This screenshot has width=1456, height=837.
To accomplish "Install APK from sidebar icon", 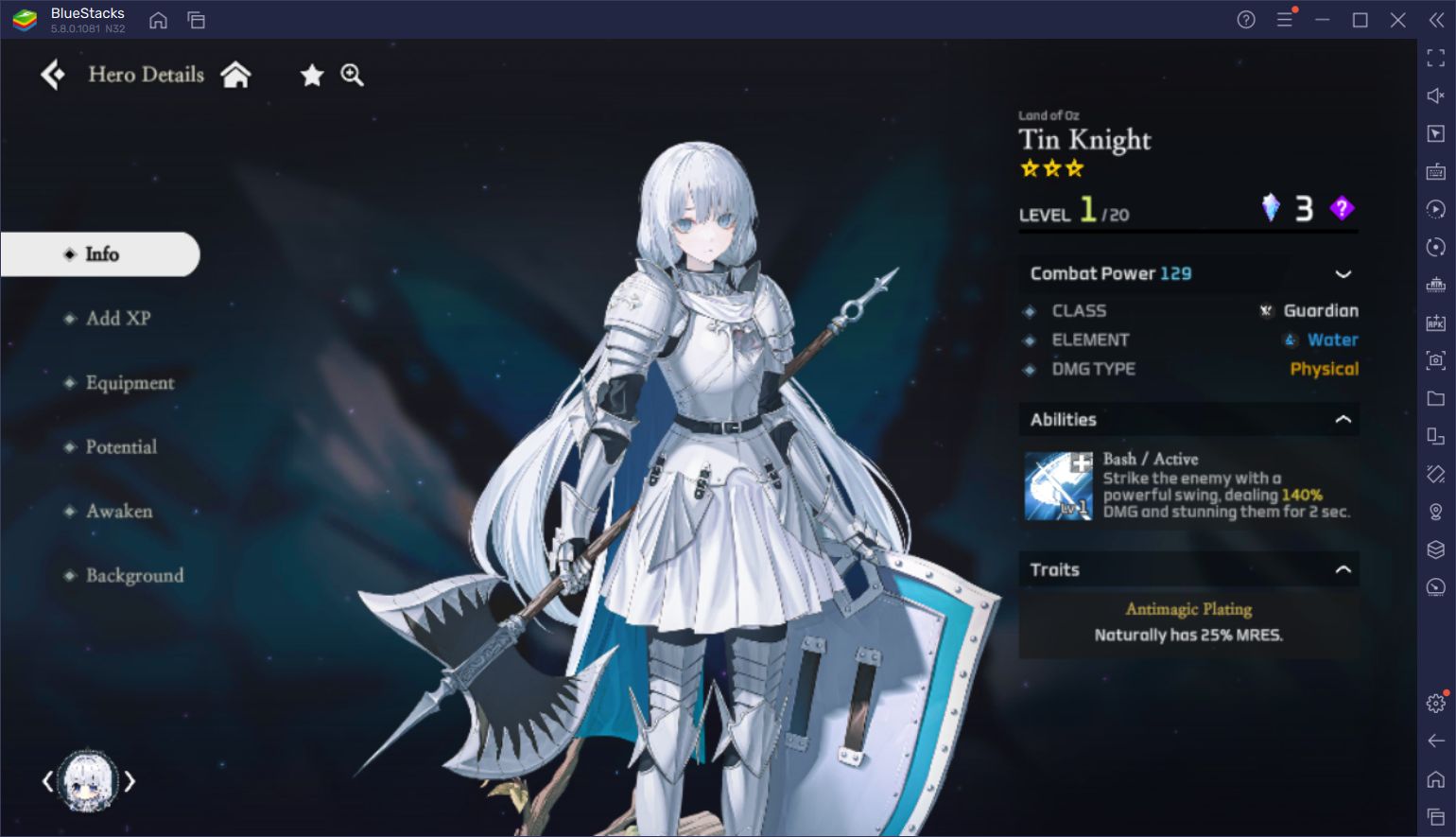I will point(1436,323).
